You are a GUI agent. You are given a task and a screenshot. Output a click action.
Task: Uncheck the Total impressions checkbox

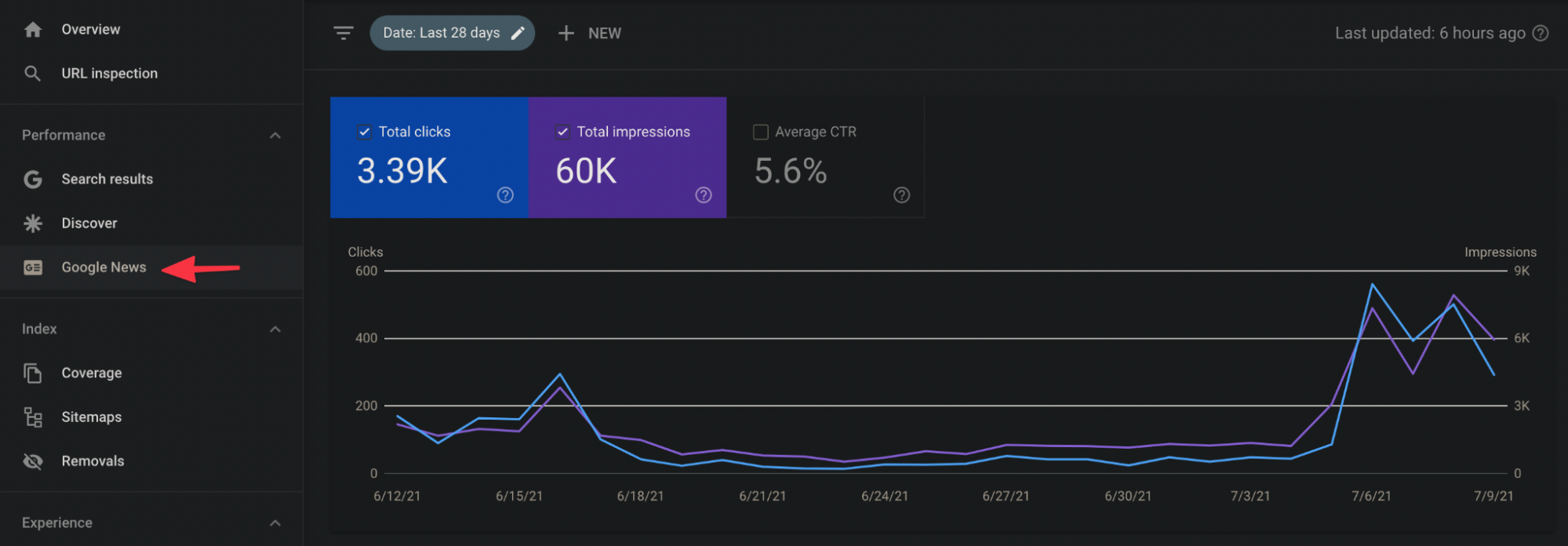pyautogui.click(x=562, y=132)
